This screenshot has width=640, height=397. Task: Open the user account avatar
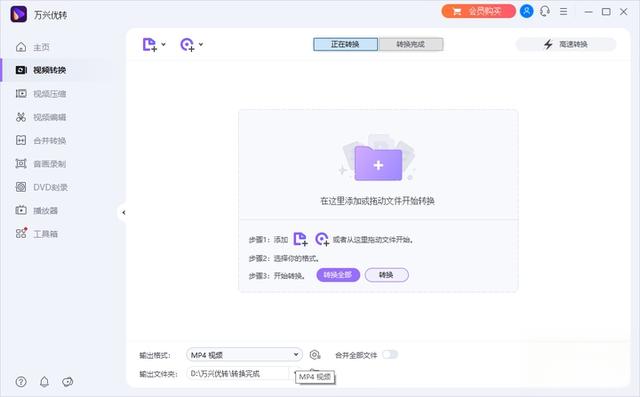pyautogui.click(x=527, y=11)
